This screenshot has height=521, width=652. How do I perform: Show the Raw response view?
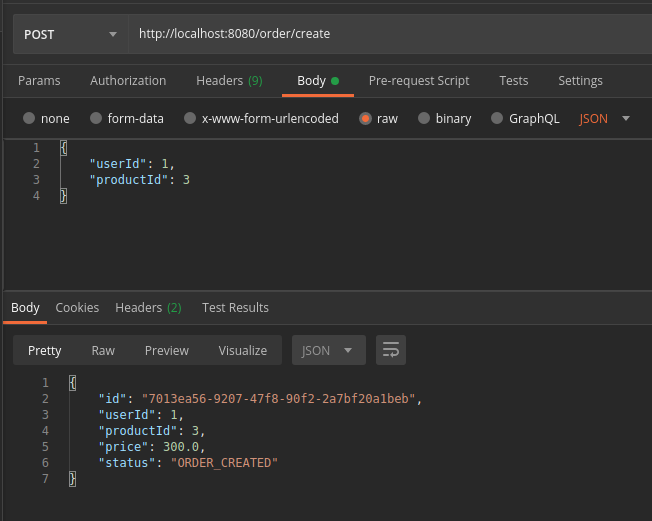pos(103,350)
